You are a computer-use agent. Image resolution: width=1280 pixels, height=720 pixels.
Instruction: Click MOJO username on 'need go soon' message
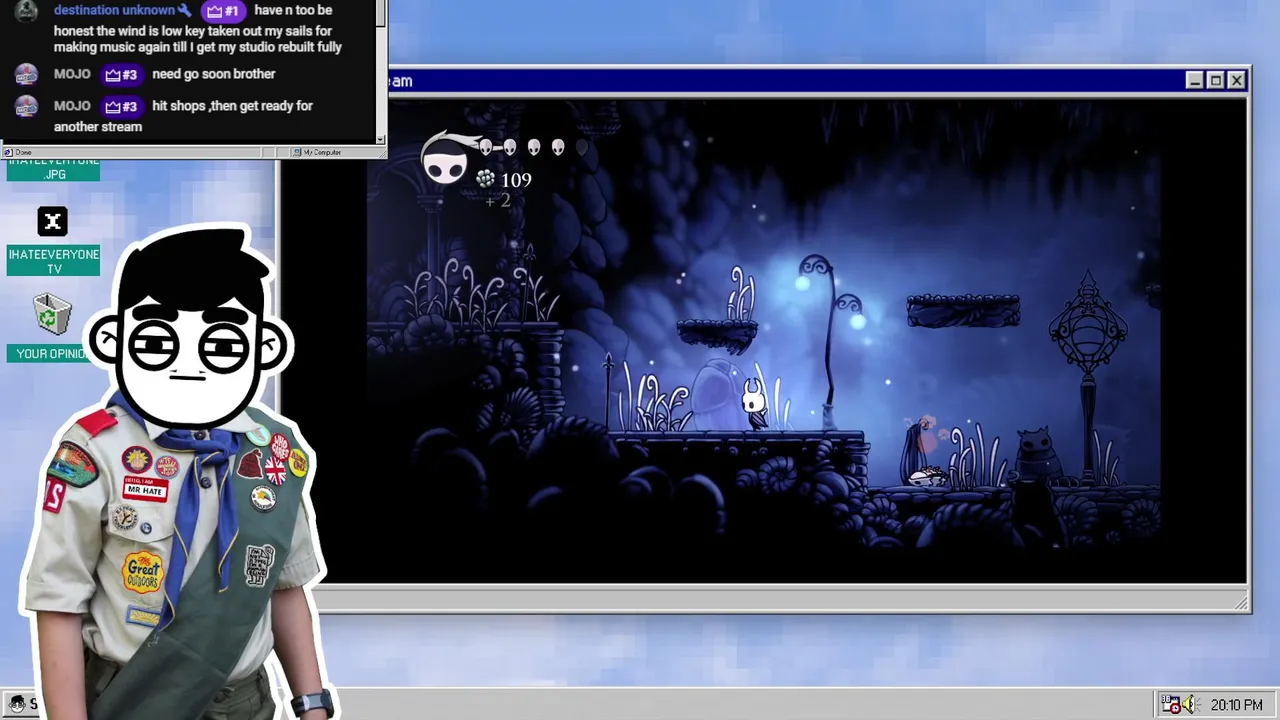(72, 74)
